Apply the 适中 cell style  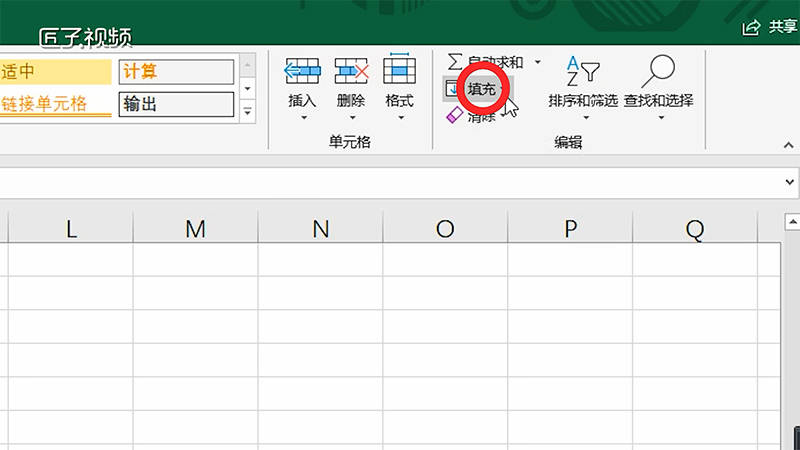coord(55,72)
